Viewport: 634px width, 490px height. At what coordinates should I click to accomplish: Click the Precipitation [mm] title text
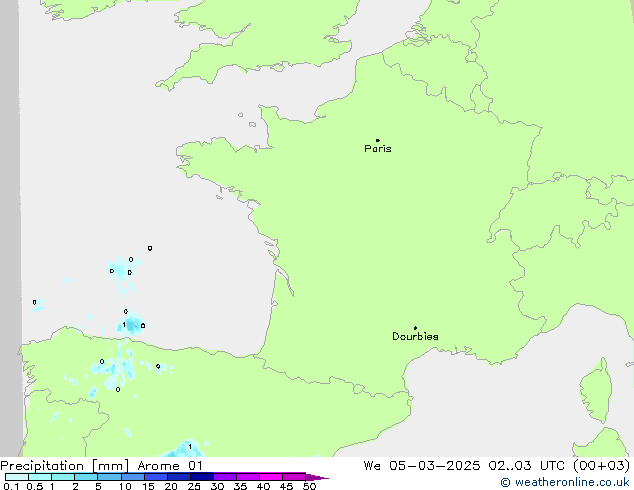tap(65, 465)
